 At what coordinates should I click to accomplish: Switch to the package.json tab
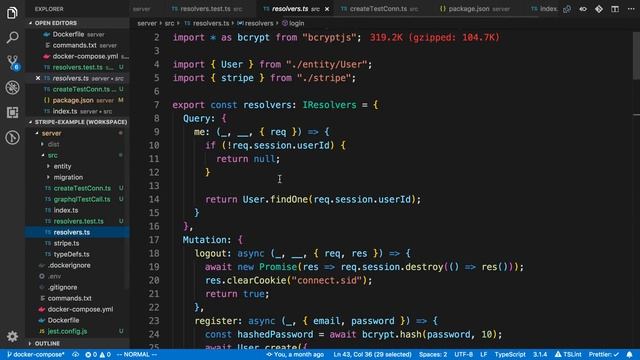click(475, 9)
